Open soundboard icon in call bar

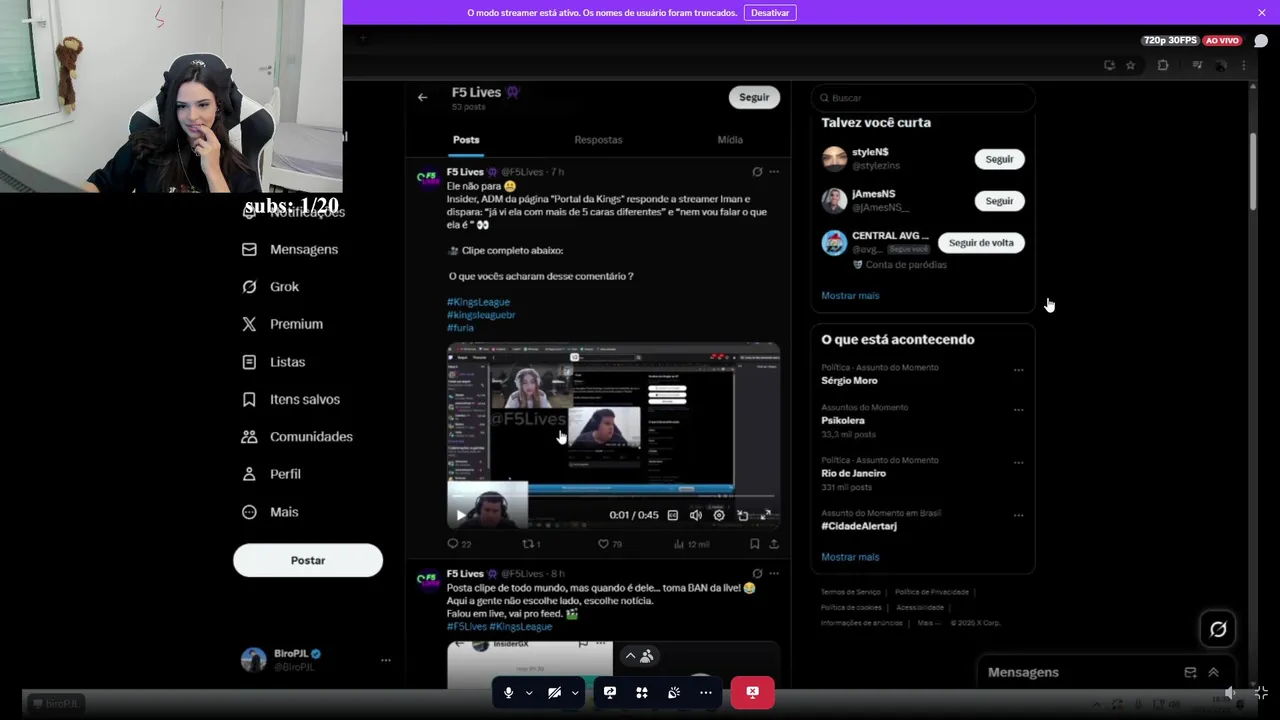[x=674, y=692]
